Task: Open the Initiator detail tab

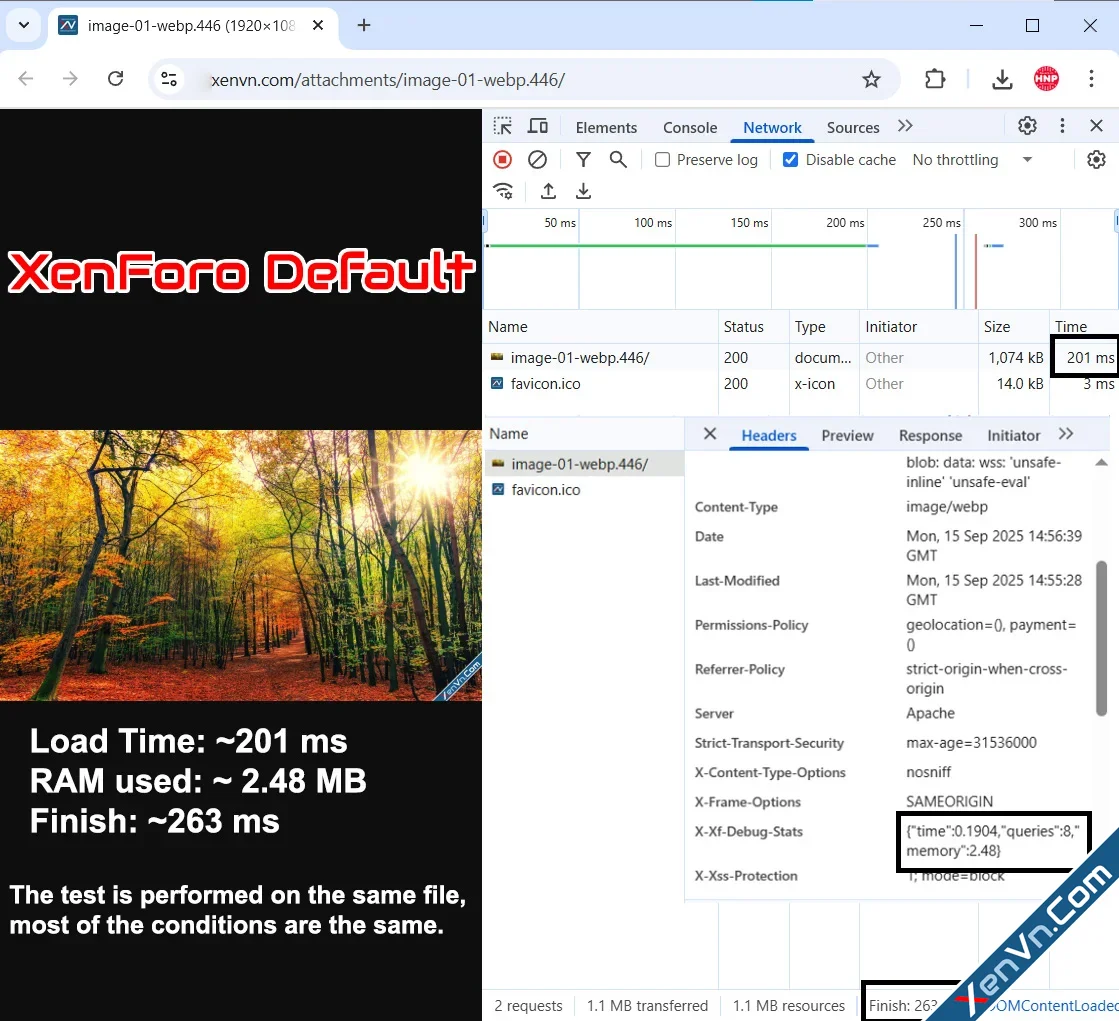Action: [1013, 435]
